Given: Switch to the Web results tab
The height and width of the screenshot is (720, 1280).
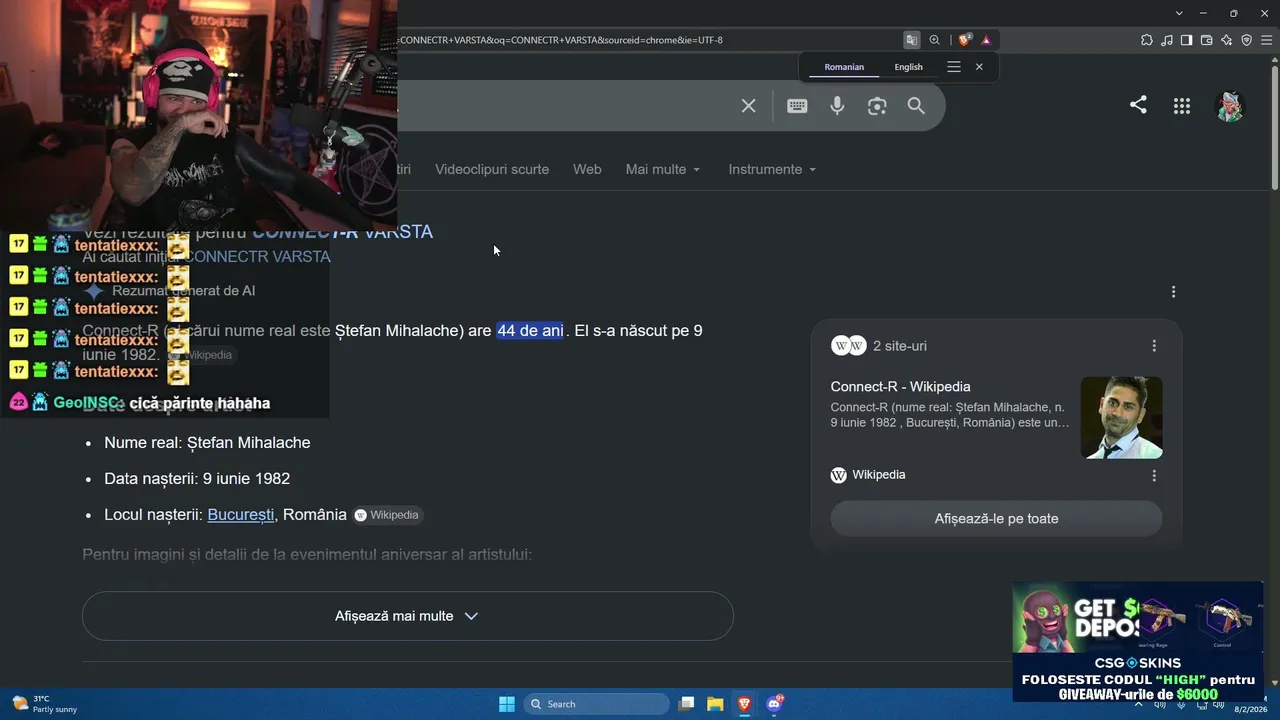Looking at the screenshot, I should pyautogui.click(x=587, y=170).
